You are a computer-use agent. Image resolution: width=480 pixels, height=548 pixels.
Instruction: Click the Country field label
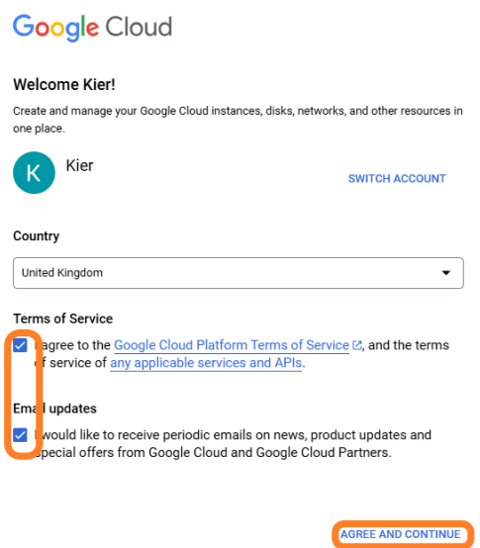tap(36, 236)
